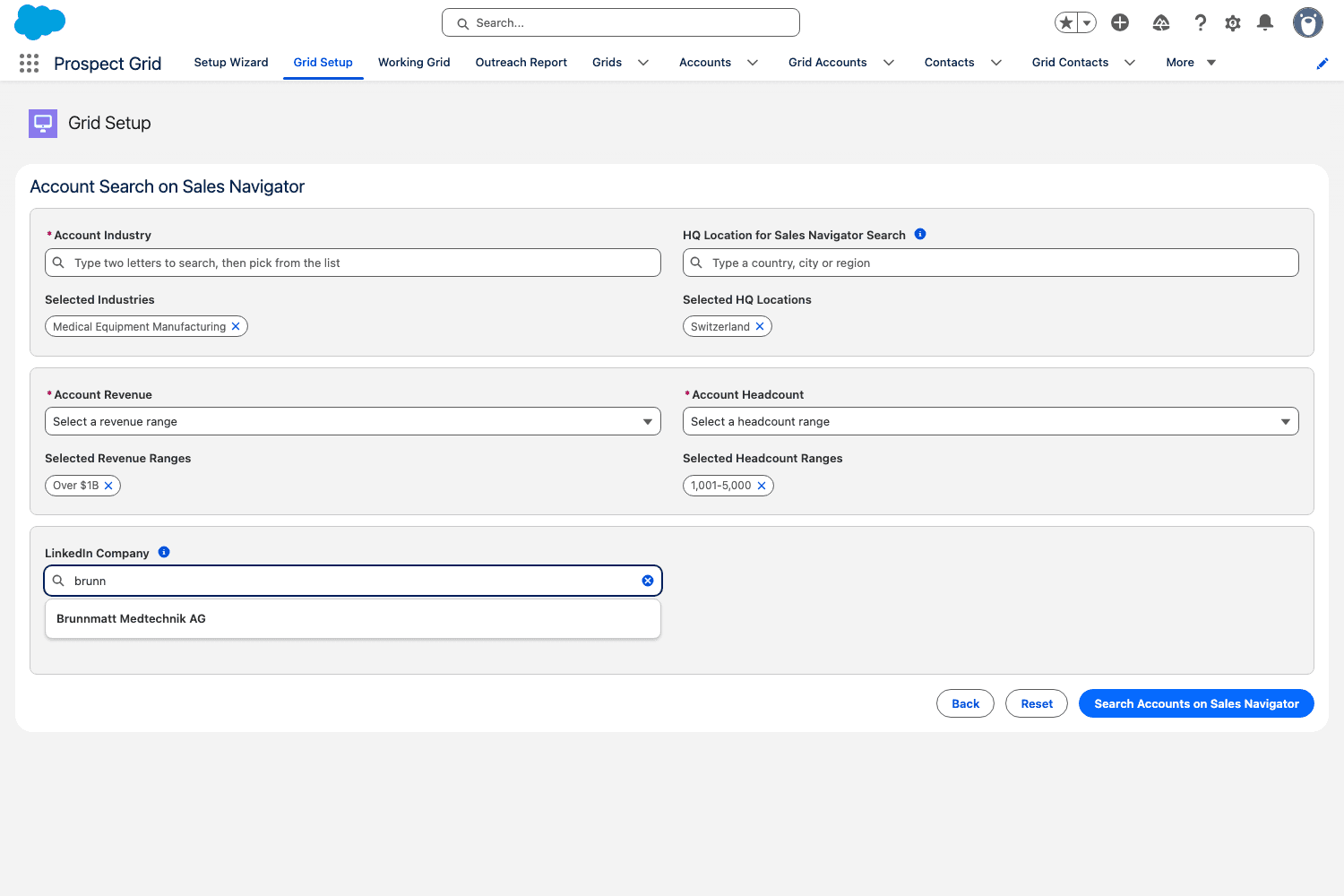Open the Setup gear icon

click(1233, 22)
